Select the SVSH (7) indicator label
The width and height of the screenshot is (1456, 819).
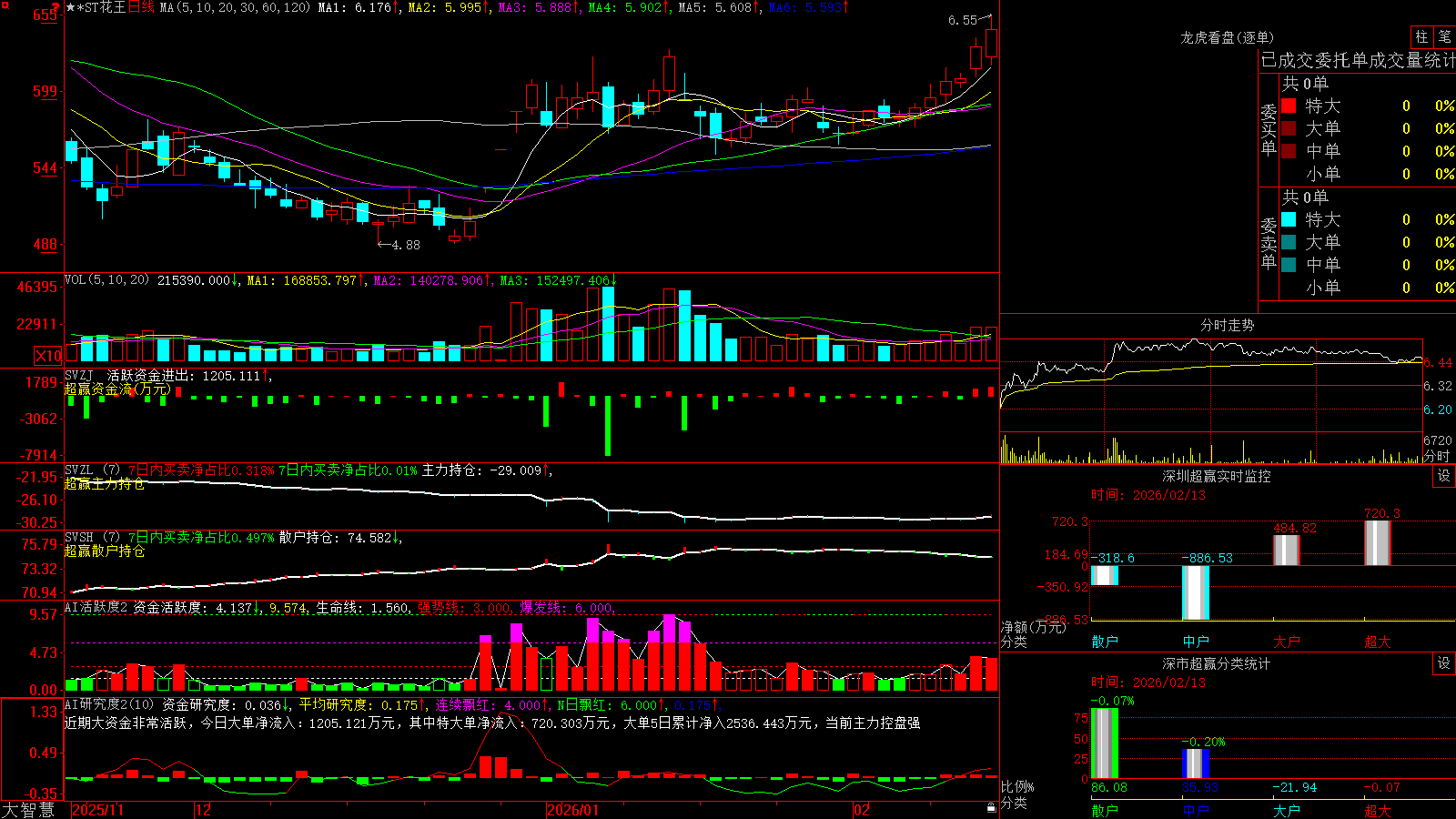(x=93, y=538)
